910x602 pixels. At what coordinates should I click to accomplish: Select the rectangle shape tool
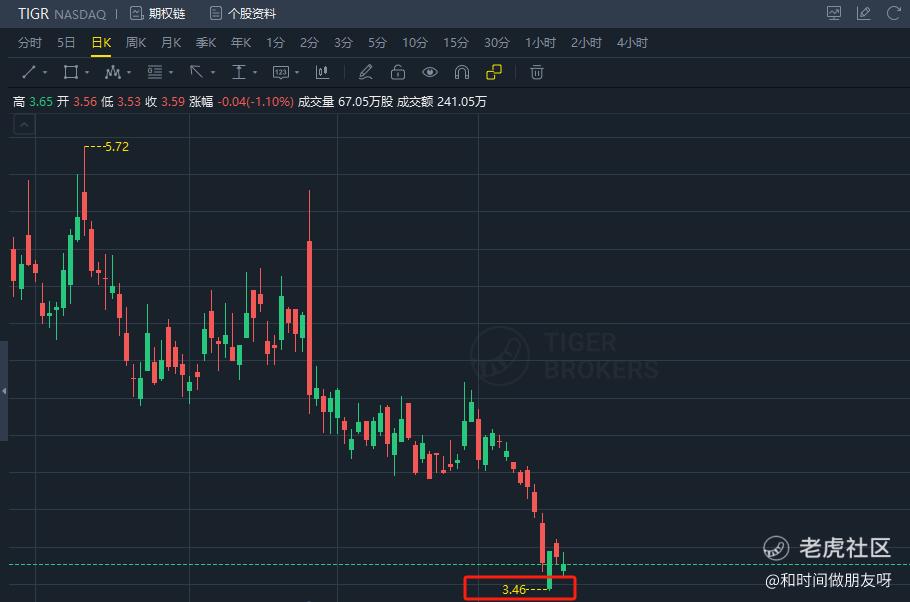(x=71, y=73)
